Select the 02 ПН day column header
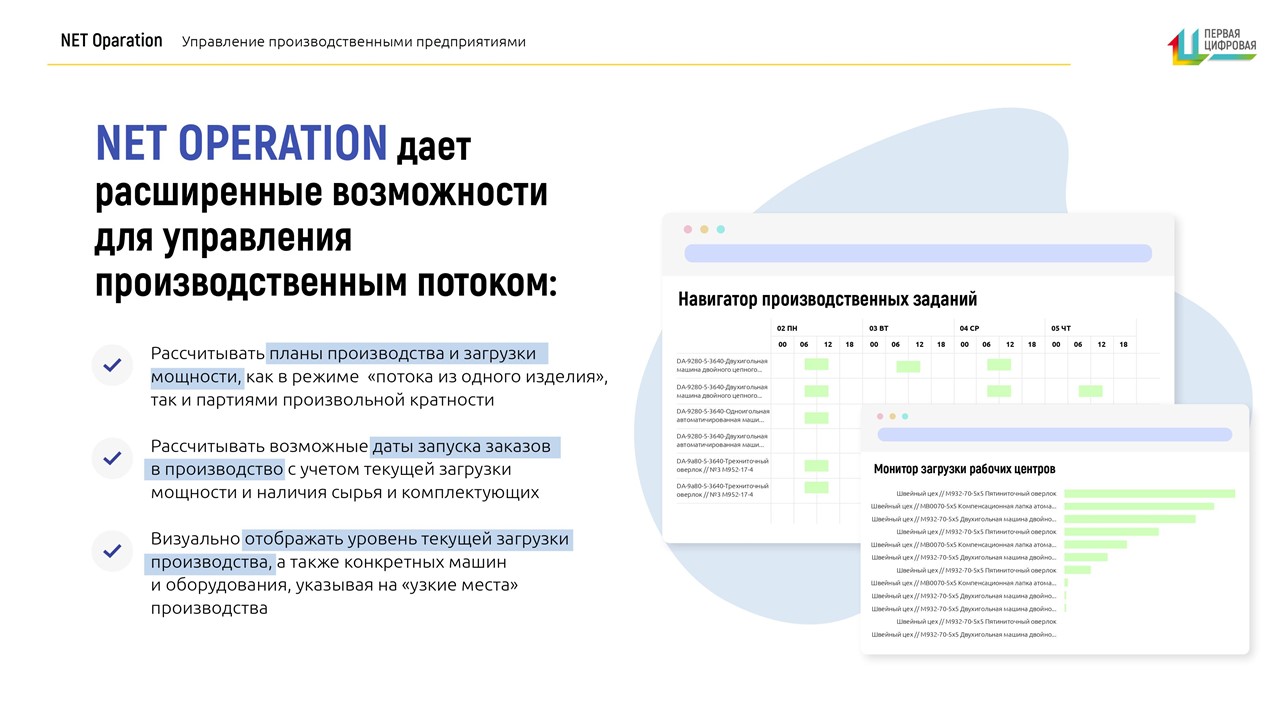The height and width of the screenshot is (720, 1280). click(x=787, y=328)
